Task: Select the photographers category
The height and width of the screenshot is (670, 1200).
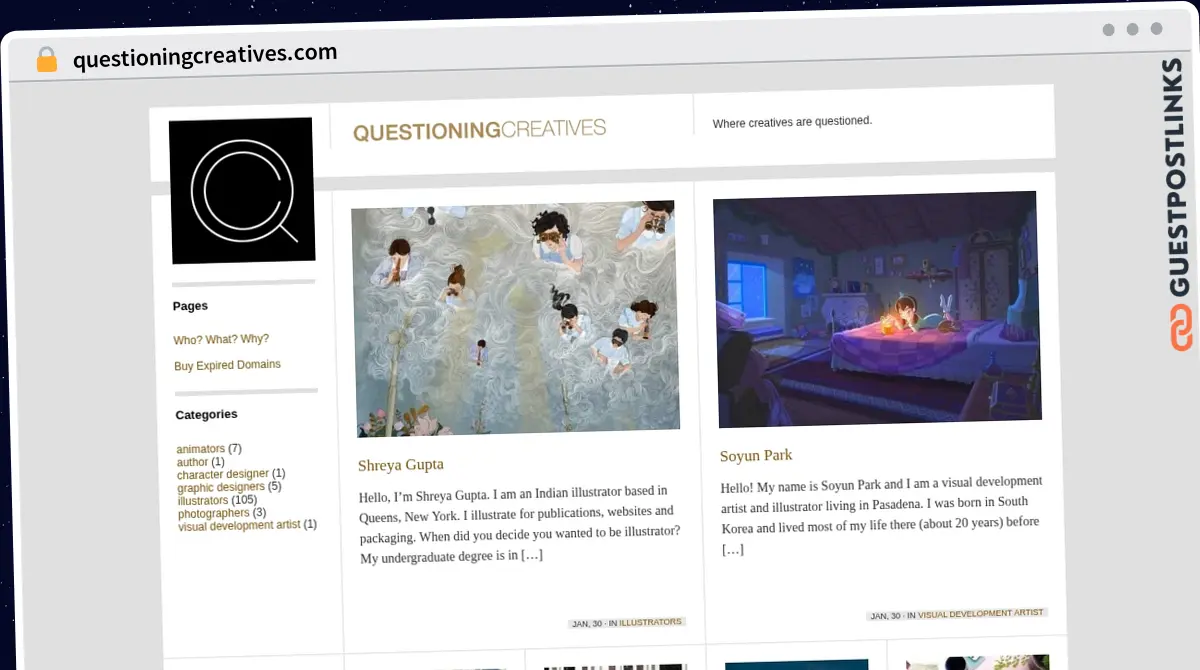Action: click(x=212, y=513)
